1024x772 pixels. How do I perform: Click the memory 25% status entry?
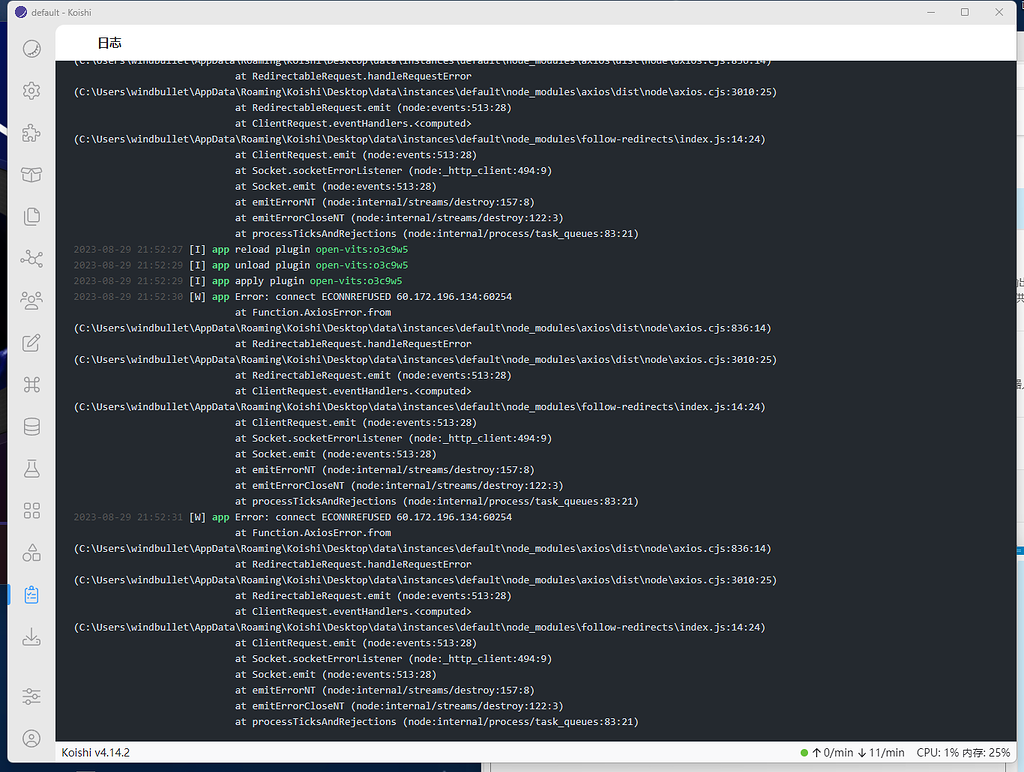[x=986, y=753]
